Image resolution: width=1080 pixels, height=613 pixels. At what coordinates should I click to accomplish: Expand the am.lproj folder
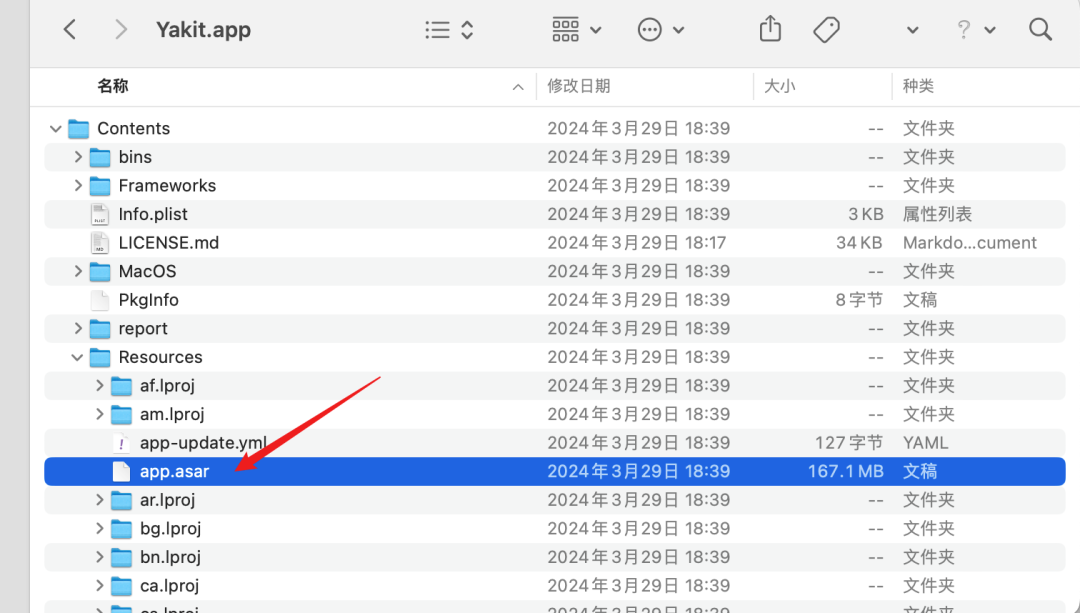coord(99,415)
